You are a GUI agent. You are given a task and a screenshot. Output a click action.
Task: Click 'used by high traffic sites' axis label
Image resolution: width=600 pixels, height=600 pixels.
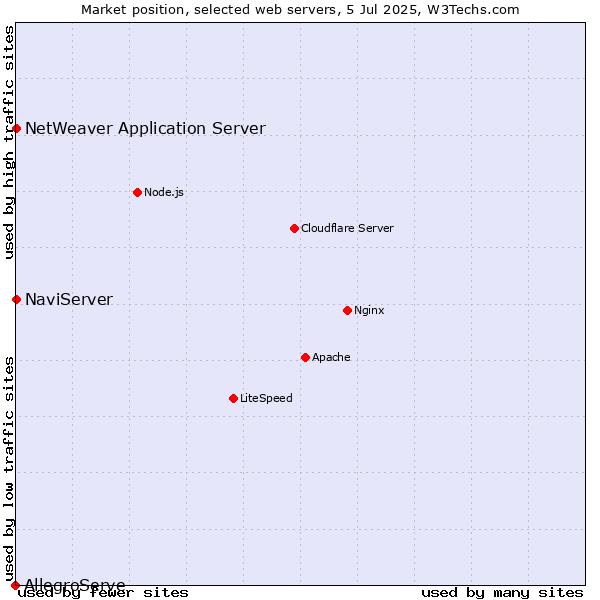click(9, 142)
